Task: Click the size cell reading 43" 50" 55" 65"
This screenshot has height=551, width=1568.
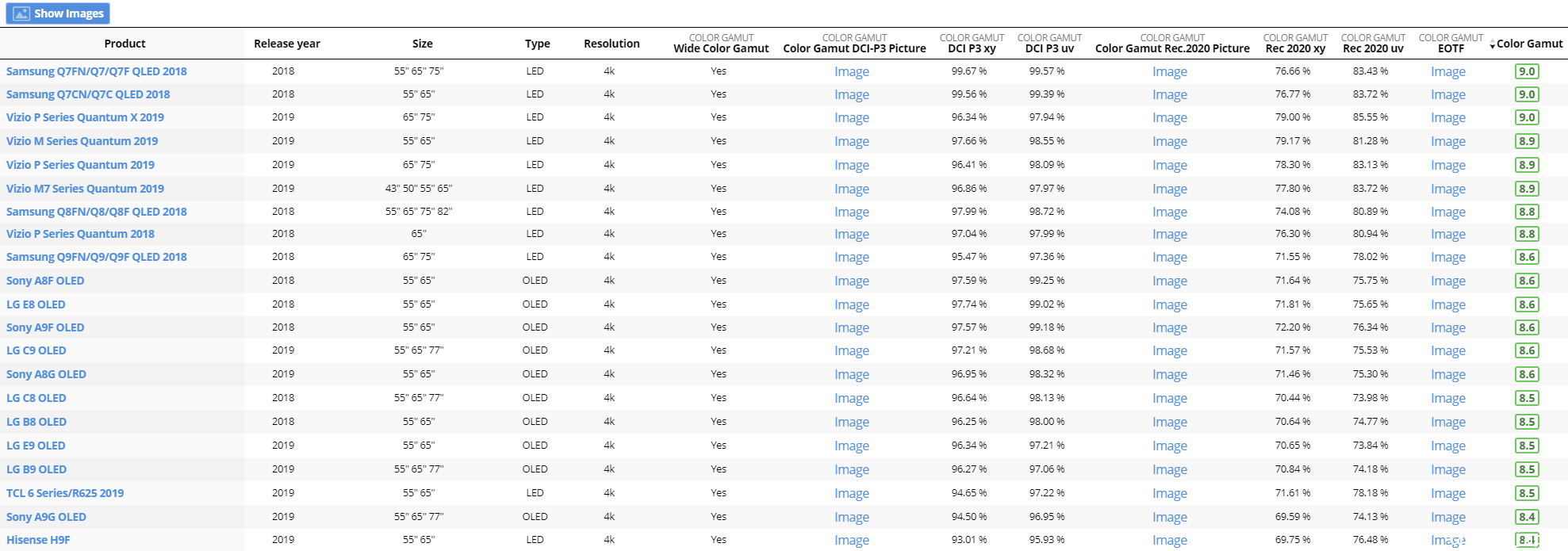Action: 419,189
